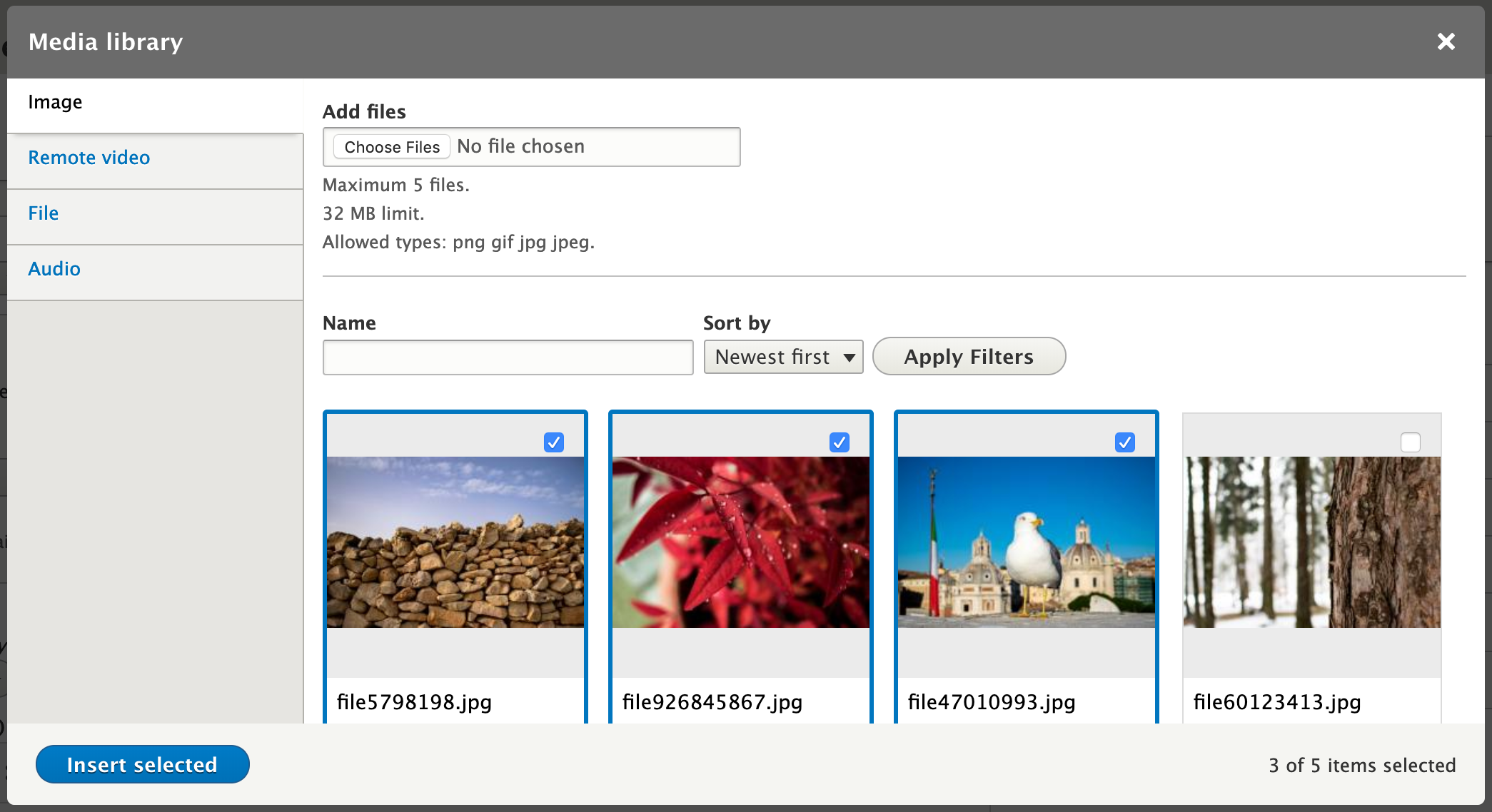Click the file60123413.jpg filename label

[x=1277, y=702]
